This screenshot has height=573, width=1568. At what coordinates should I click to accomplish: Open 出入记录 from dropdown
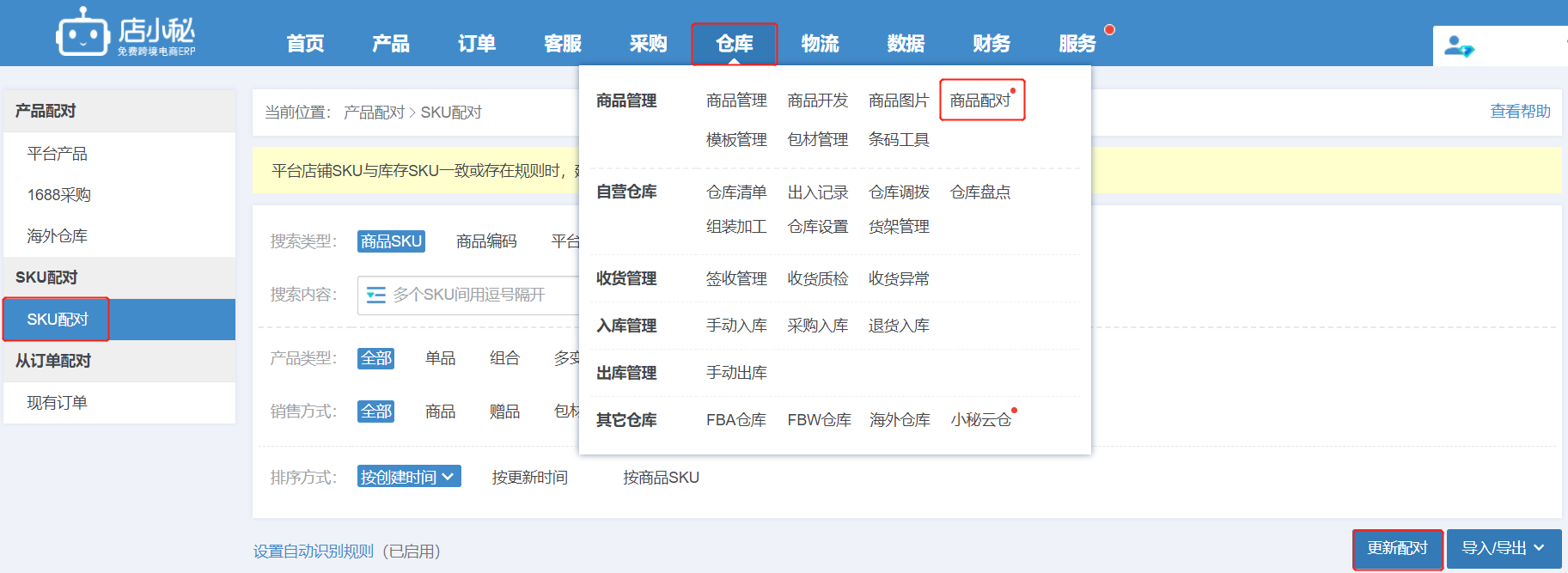(x=818, y=192)
